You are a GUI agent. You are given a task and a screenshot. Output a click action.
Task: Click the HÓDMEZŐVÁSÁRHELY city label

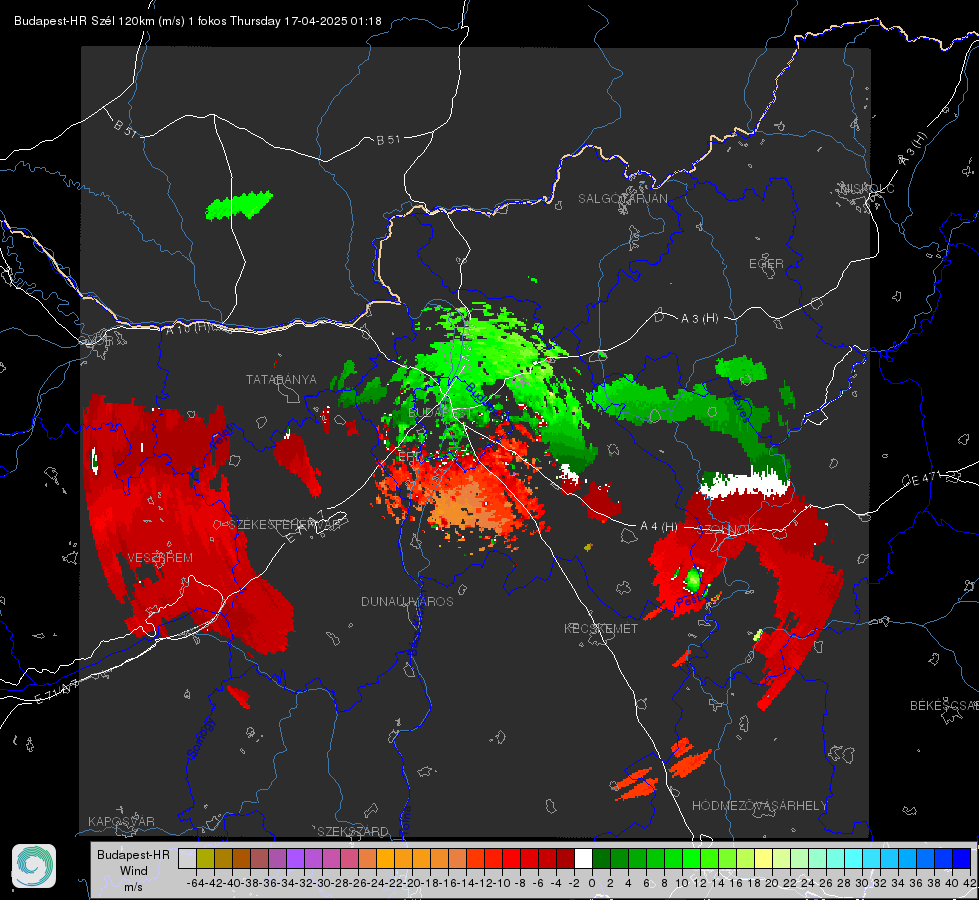click(x=759, y=806)
